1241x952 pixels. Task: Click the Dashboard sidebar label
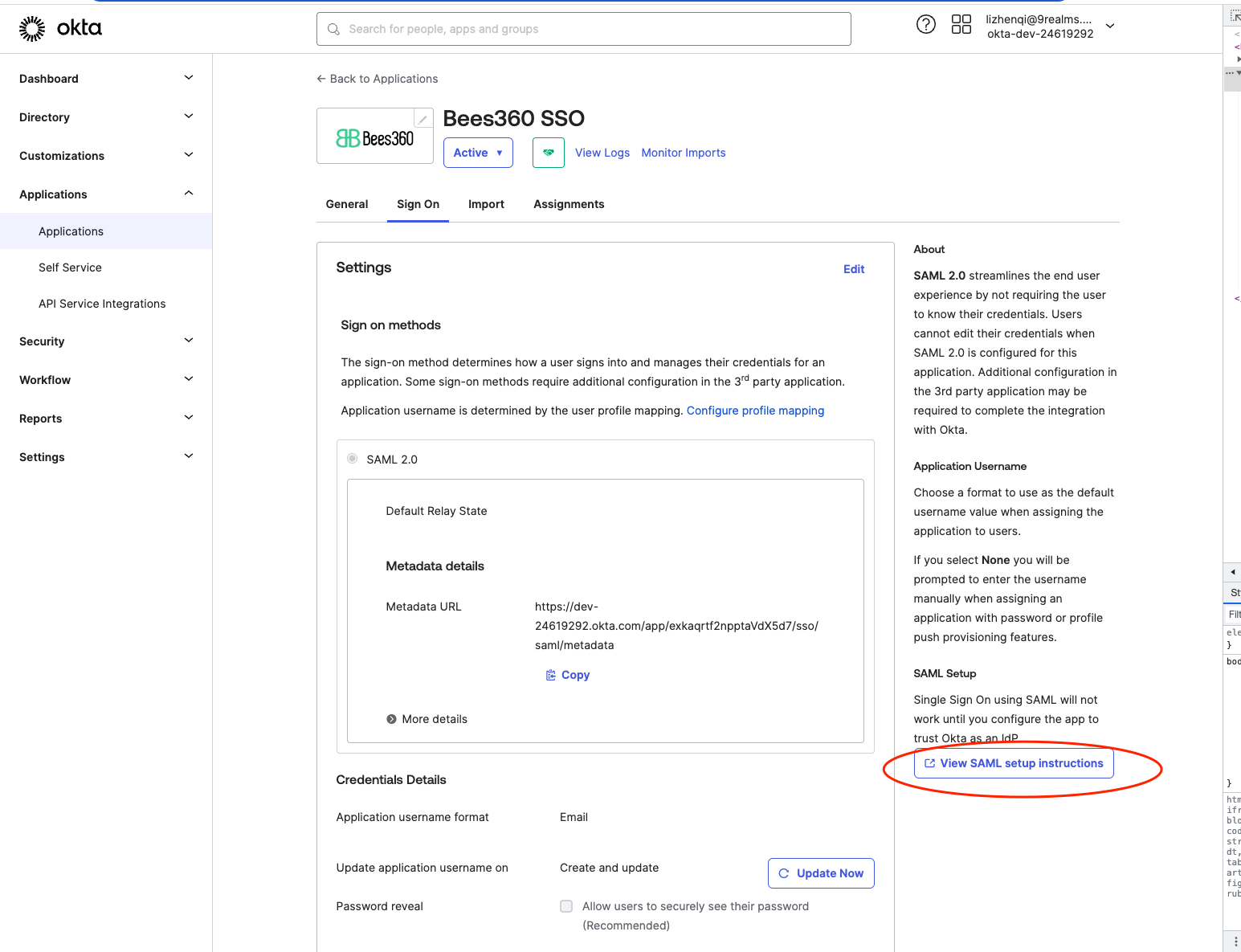click(49, 79)
